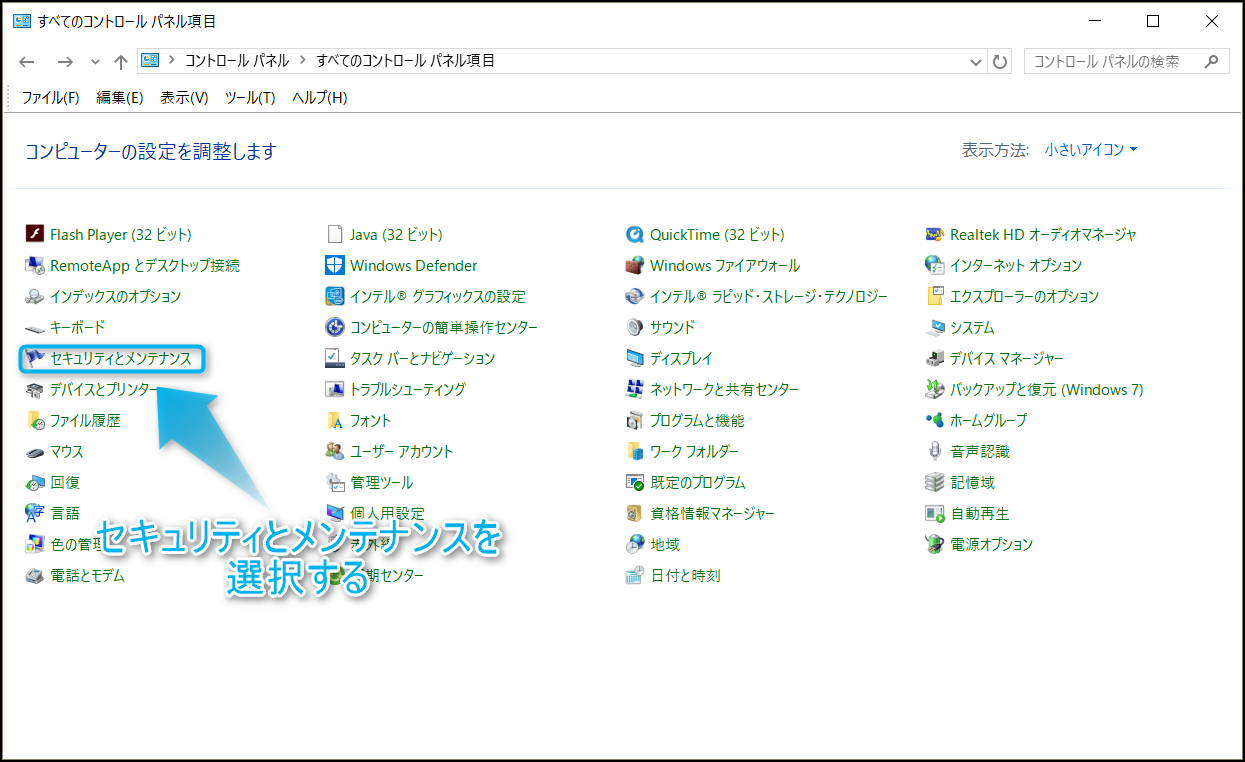
Task: Expand the view mode 小さいアイコン dropdown
Action: coord(1091,150)
